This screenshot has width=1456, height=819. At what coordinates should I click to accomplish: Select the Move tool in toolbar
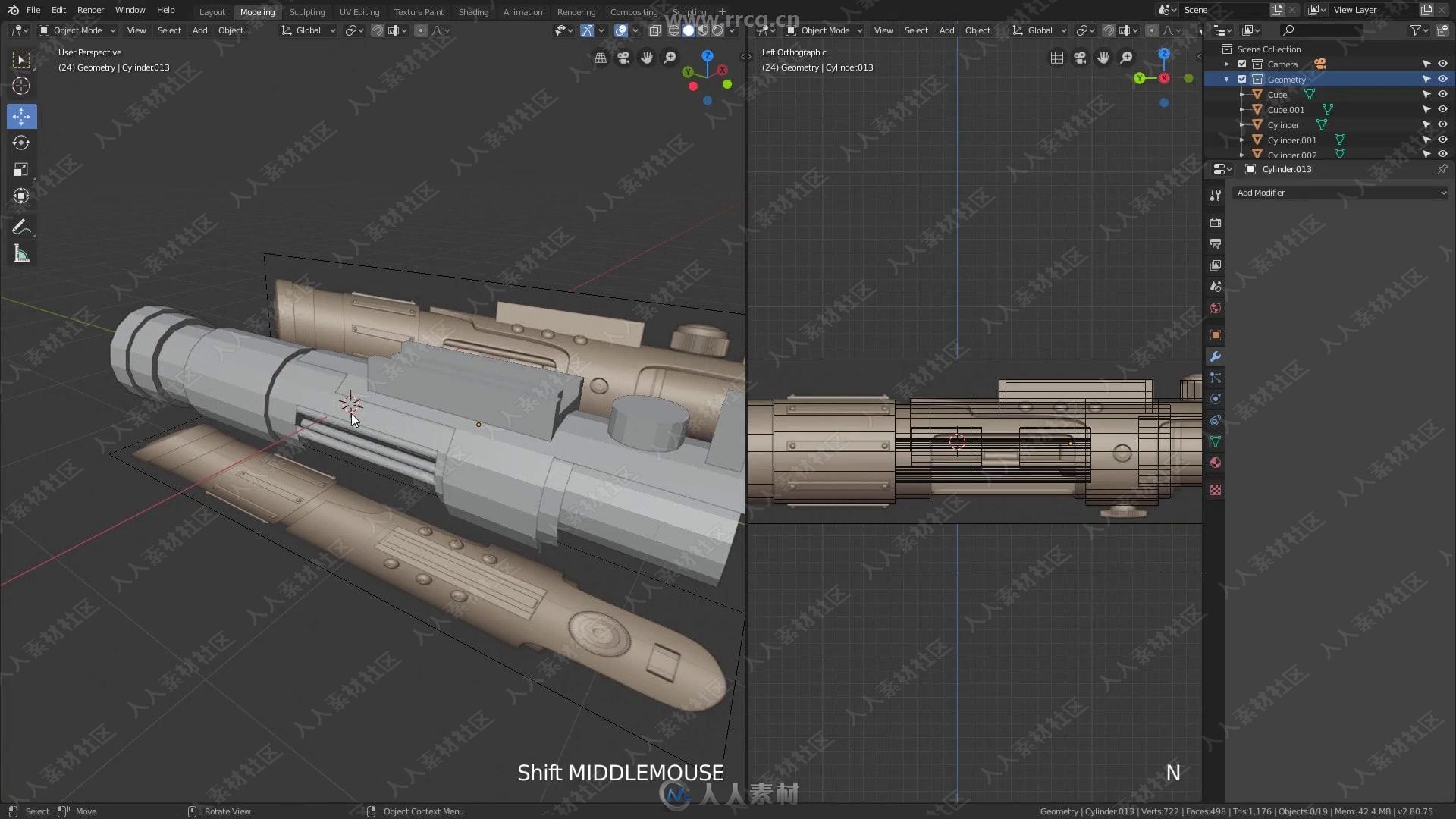click(21, 116)
